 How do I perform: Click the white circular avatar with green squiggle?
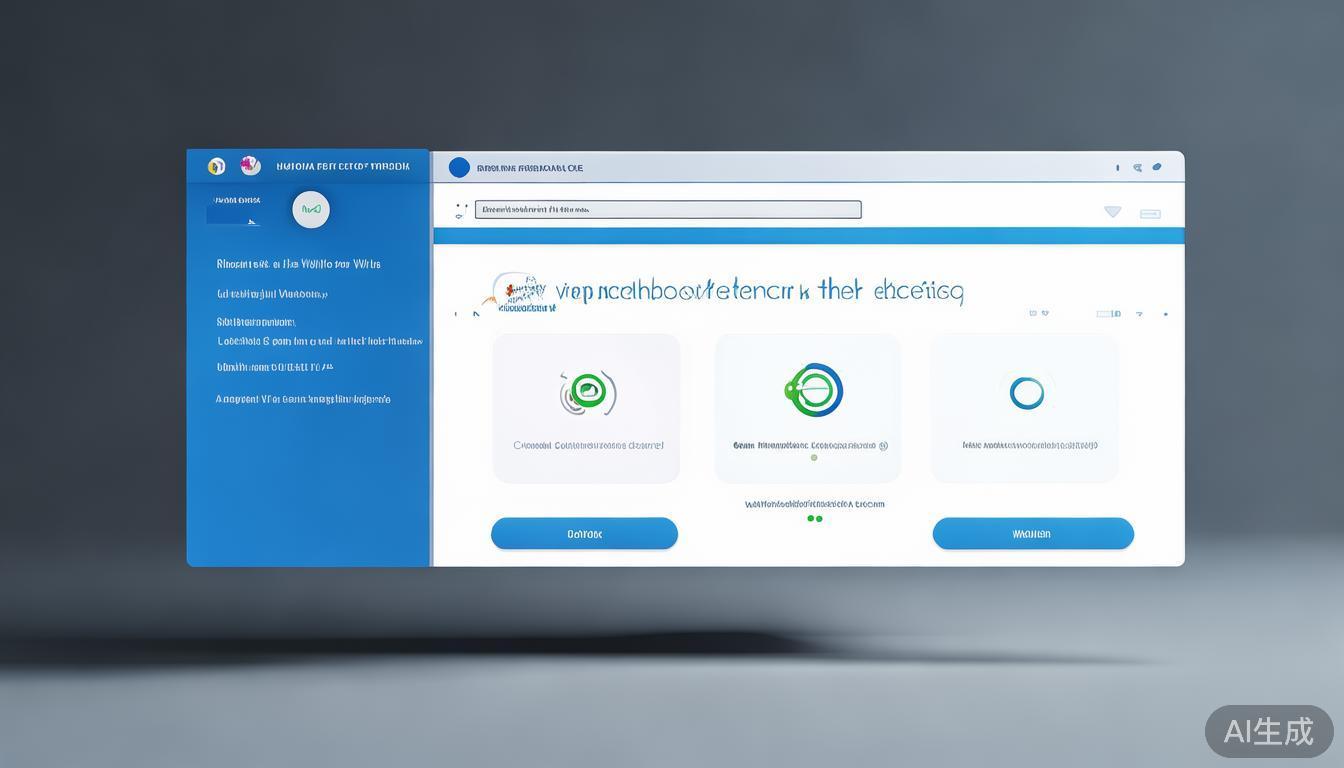pyautogui.click(x=311, y=210)
